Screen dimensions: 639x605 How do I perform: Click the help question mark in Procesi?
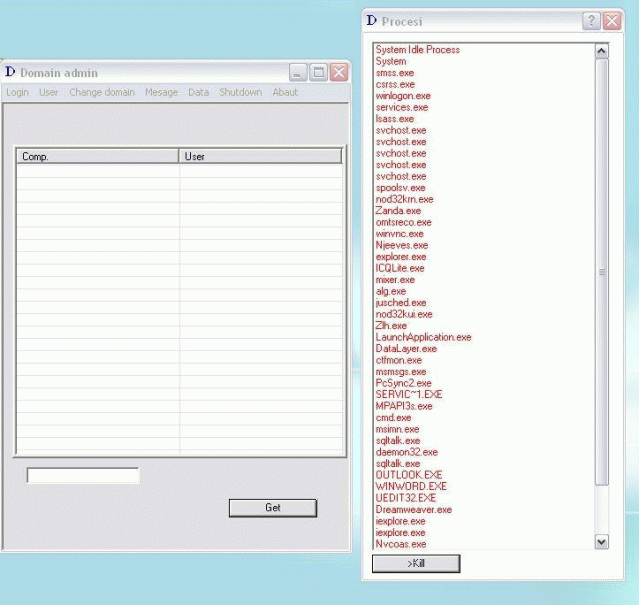tap(591, 21)
